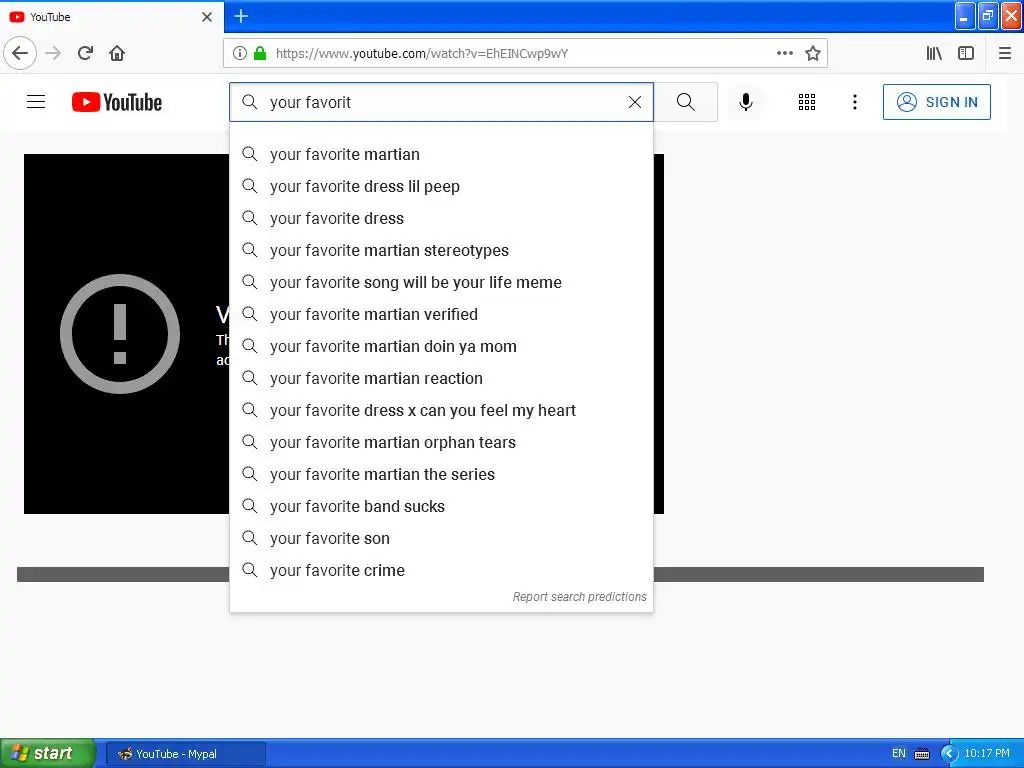The height and width of the screenshot is (768, 1024).
Task: Select suggestion 'your favorite martian'
Action: tap(441, 154)
